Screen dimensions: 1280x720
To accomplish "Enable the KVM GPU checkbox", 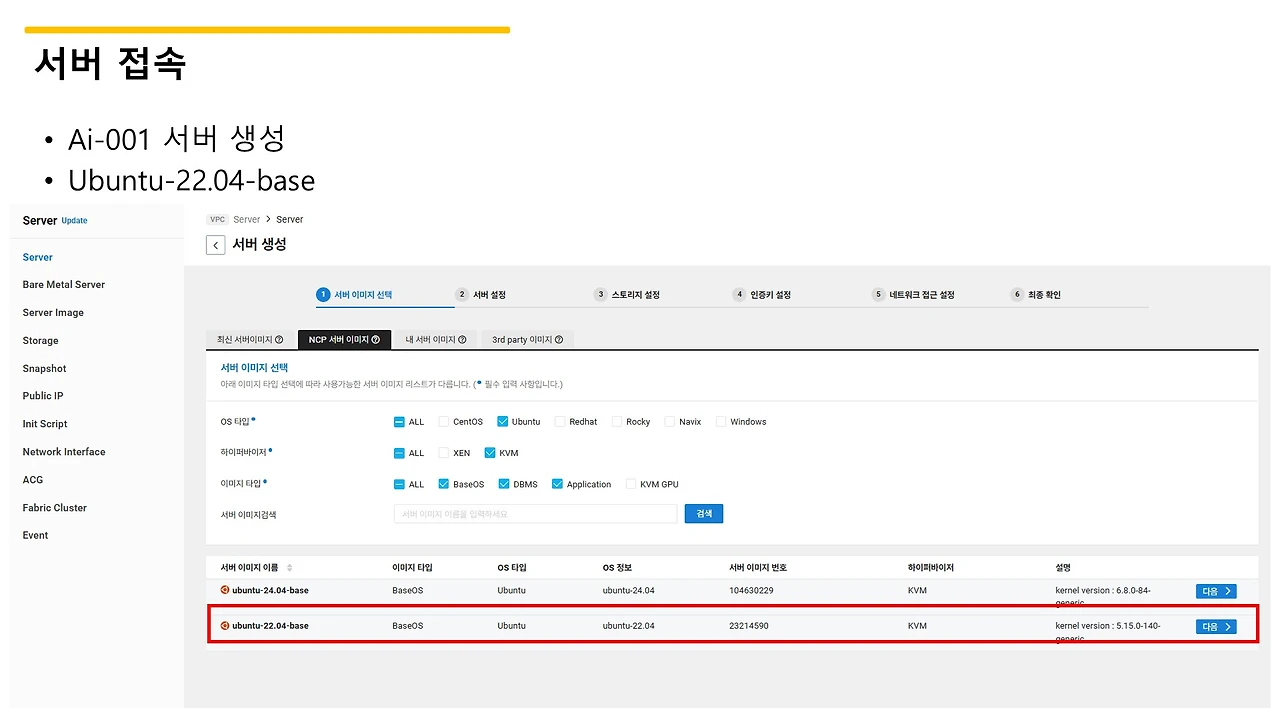I will click(631, 484).
